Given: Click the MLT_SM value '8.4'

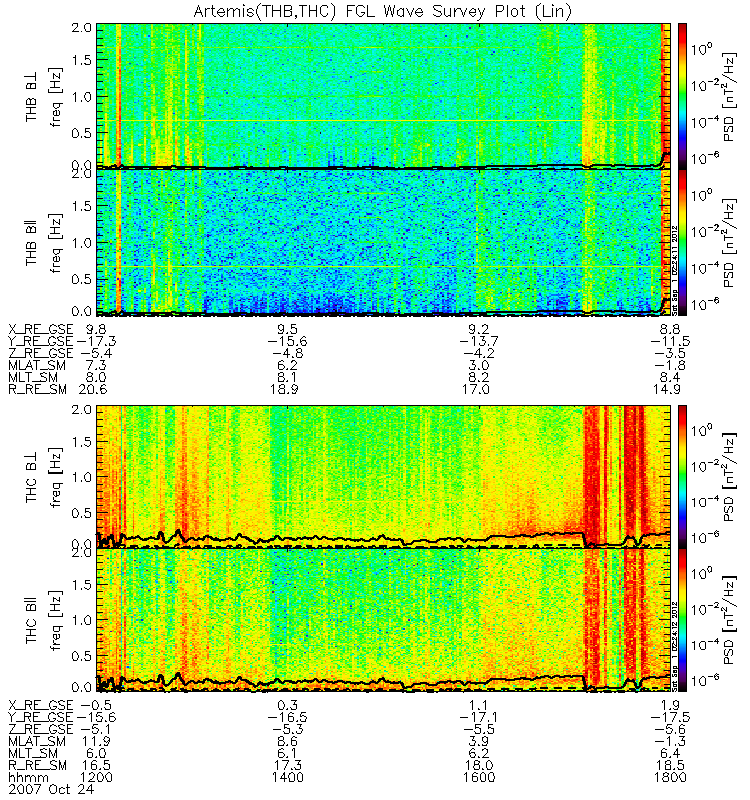Looking at the screenshot, I should pyautogui.click(x=670, y=378).
